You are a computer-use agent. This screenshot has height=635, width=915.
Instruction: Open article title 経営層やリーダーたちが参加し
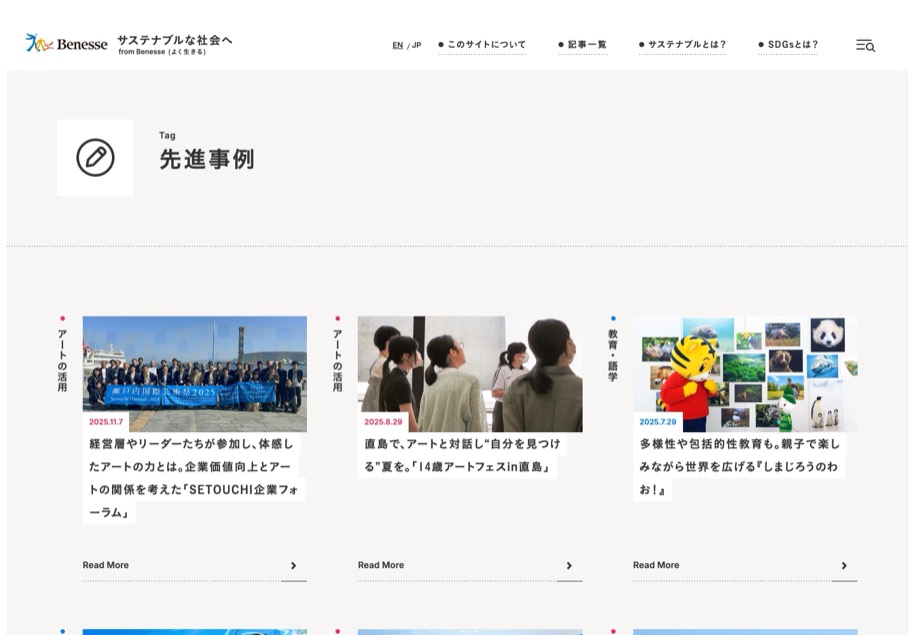194,478
